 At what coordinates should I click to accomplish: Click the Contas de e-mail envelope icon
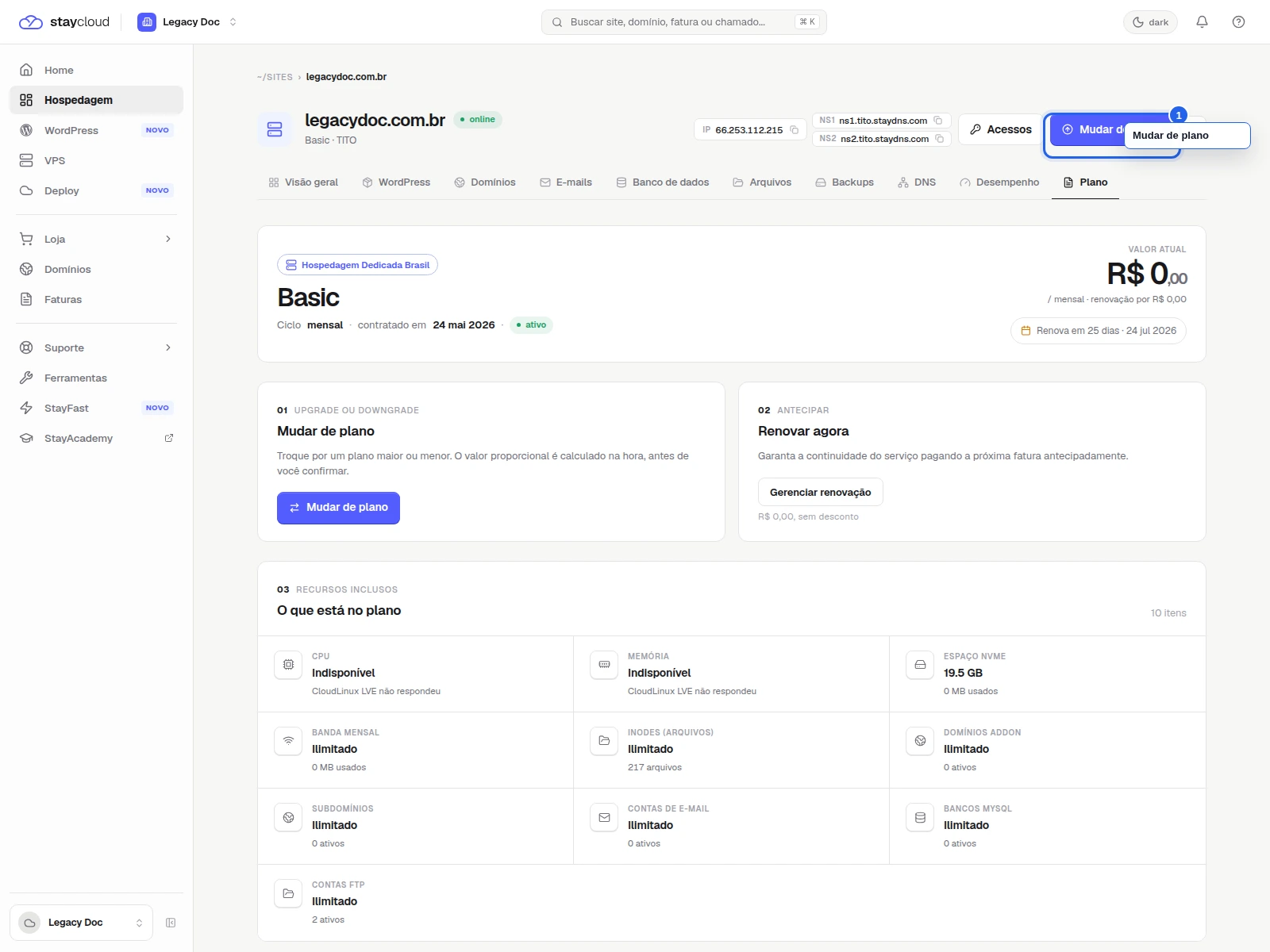point(604,817)
